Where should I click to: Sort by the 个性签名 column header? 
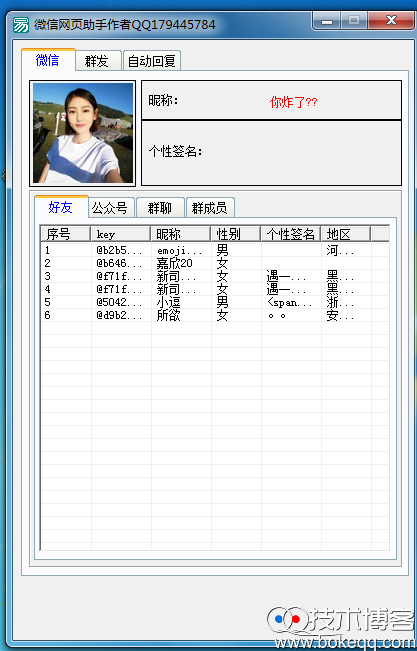click(x=291, y=234)
